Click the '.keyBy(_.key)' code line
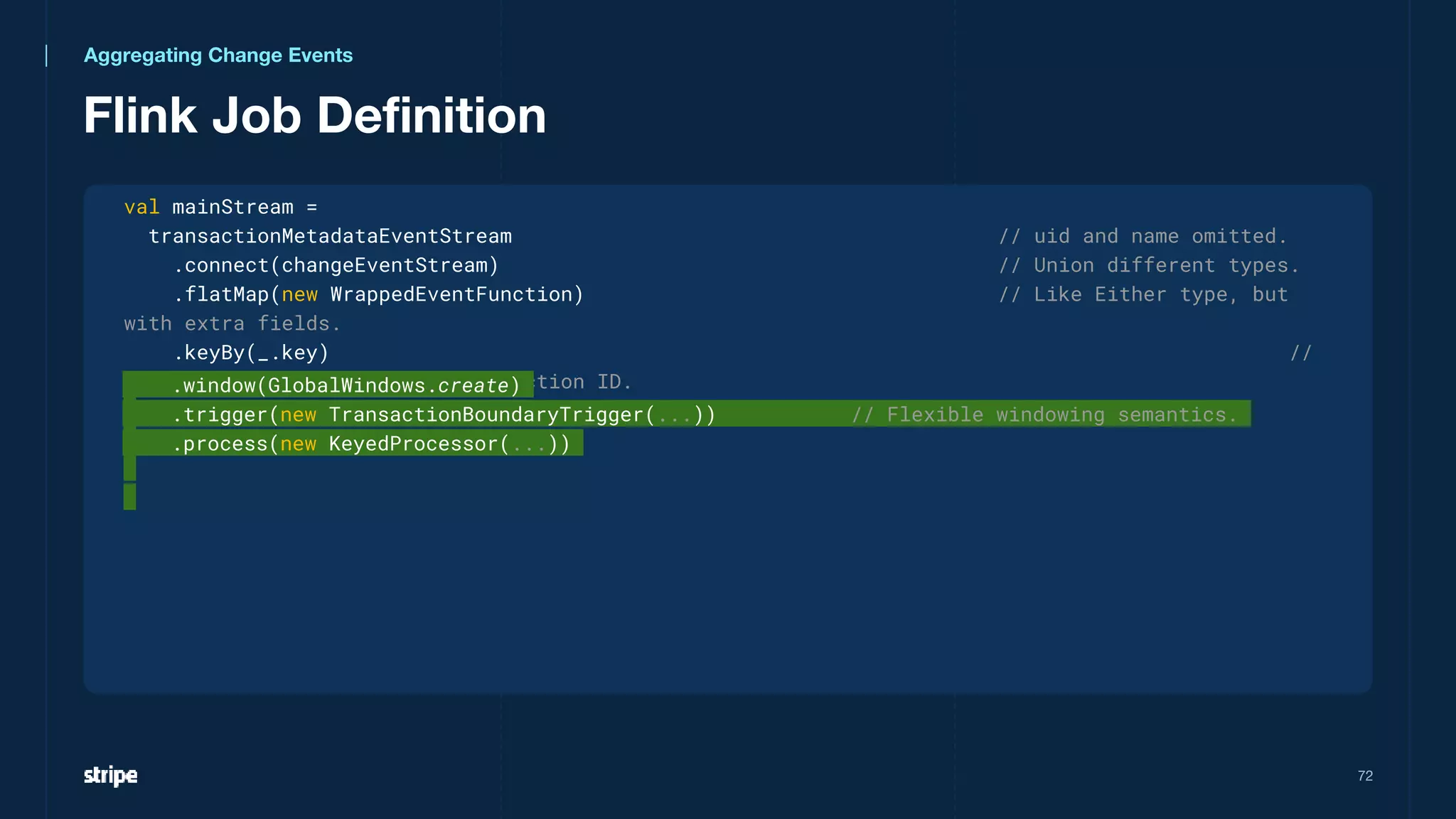The height and width of the screenshot is (819, 1456). click(x=251, y=353)
